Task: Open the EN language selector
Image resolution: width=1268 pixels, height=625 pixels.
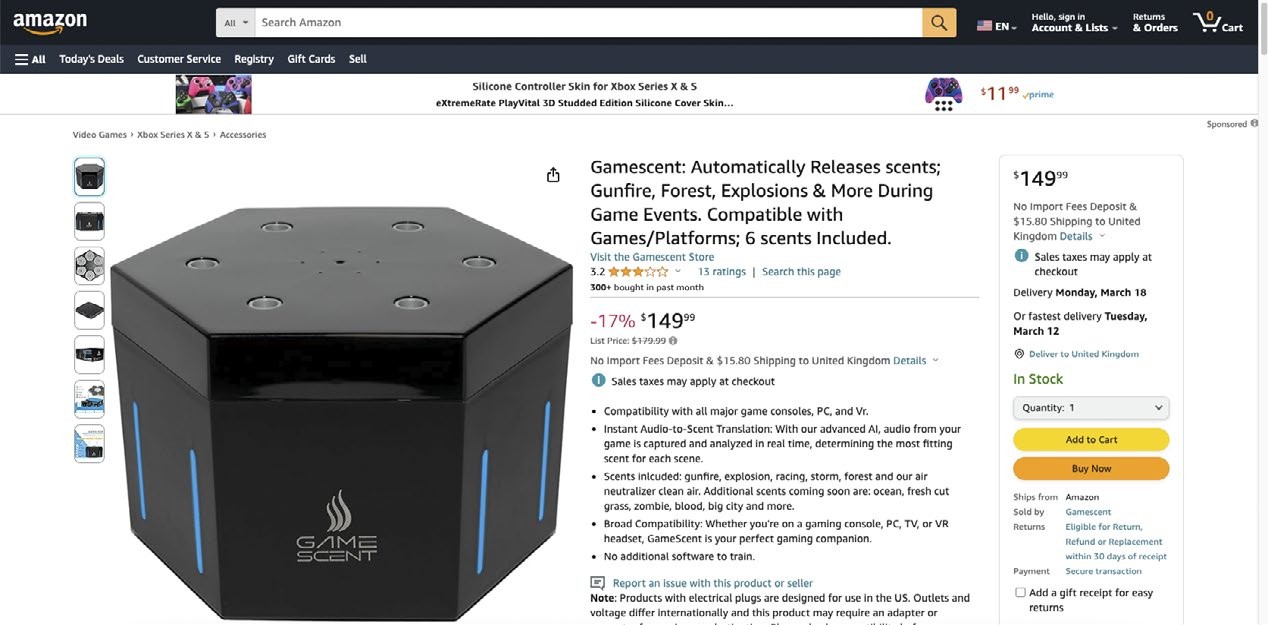Action: [x=996, y=27]
